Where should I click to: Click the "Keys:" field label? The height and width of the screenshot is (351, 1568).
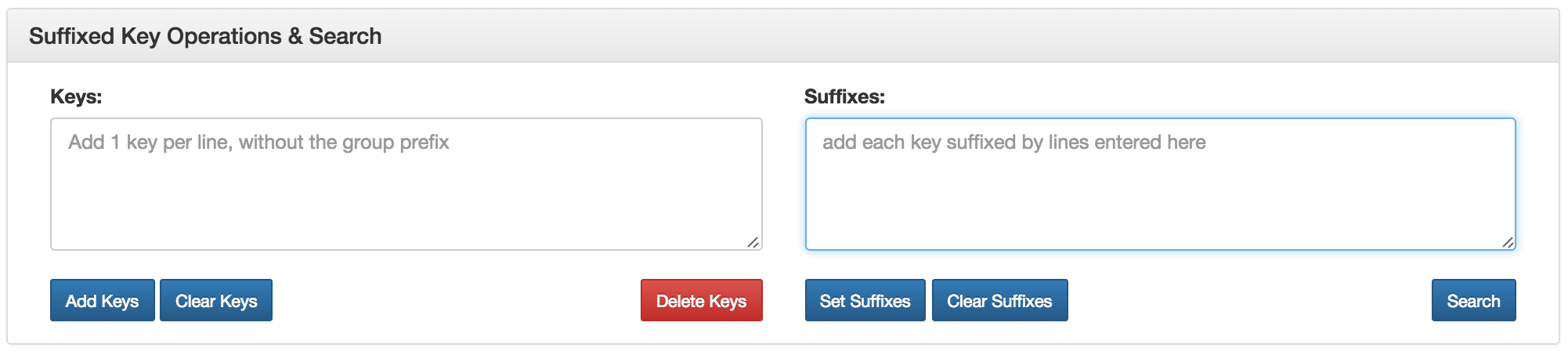(76, 96)
